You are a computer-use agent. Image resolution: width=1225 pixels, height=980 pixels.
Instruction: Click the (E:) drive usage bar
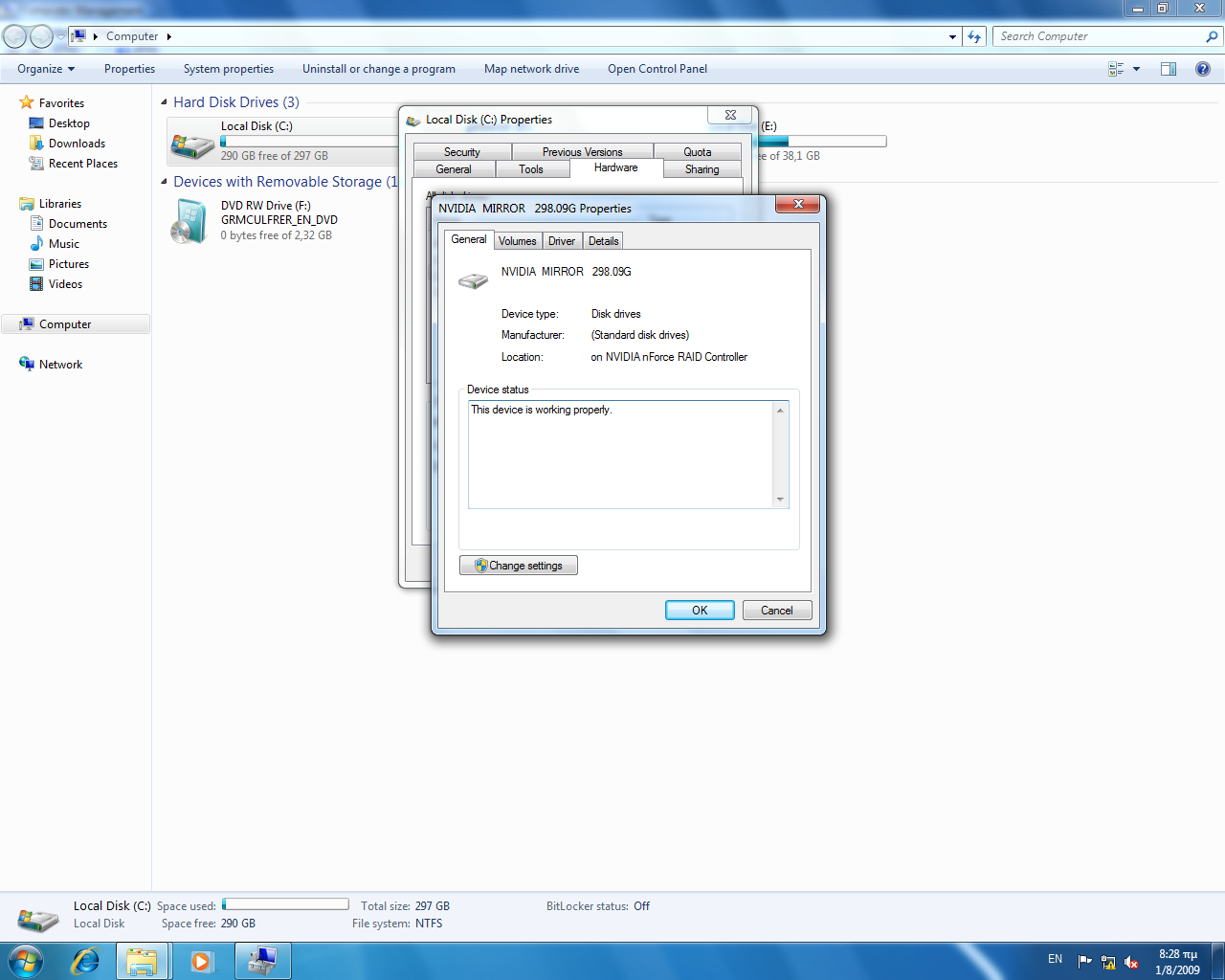823,142
